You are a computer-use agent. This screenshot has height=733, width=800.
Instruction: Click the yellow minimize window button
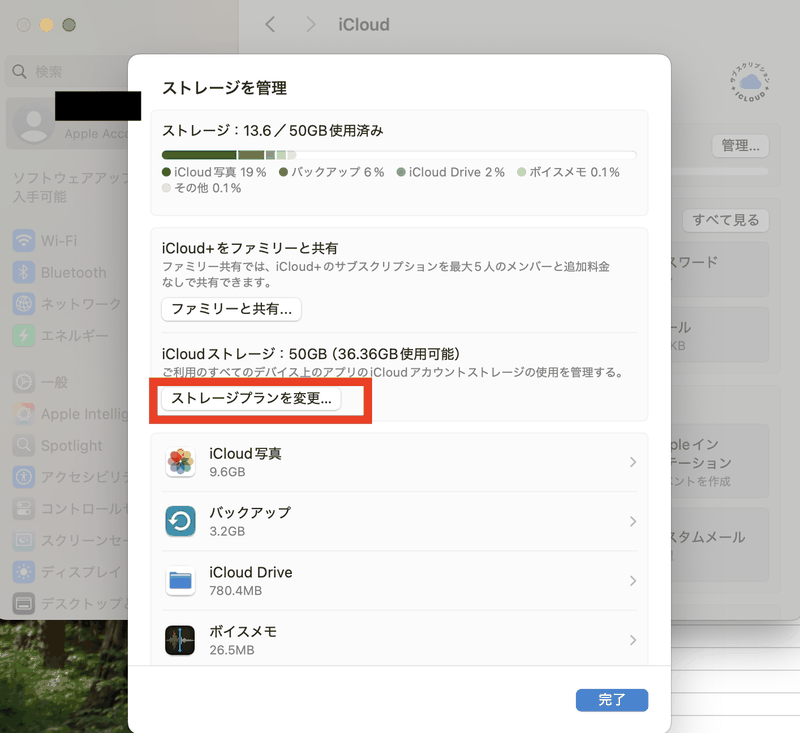(46, 24)
